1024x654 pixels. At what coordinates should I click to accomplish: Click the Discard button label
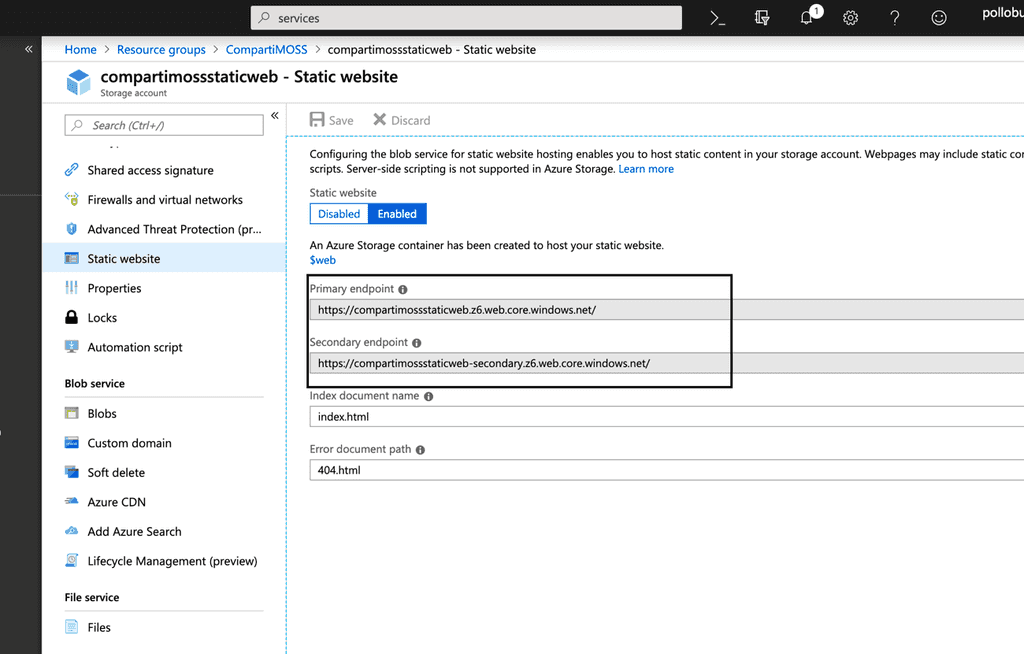coord(411,120)
